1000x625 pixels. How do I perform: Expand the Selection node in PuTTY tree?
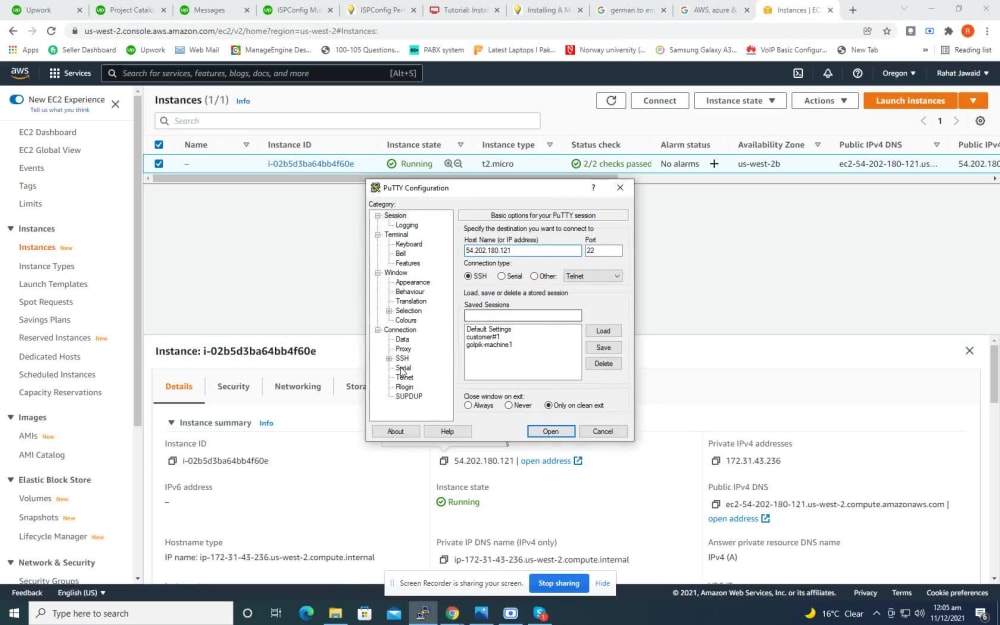[389, 311]
